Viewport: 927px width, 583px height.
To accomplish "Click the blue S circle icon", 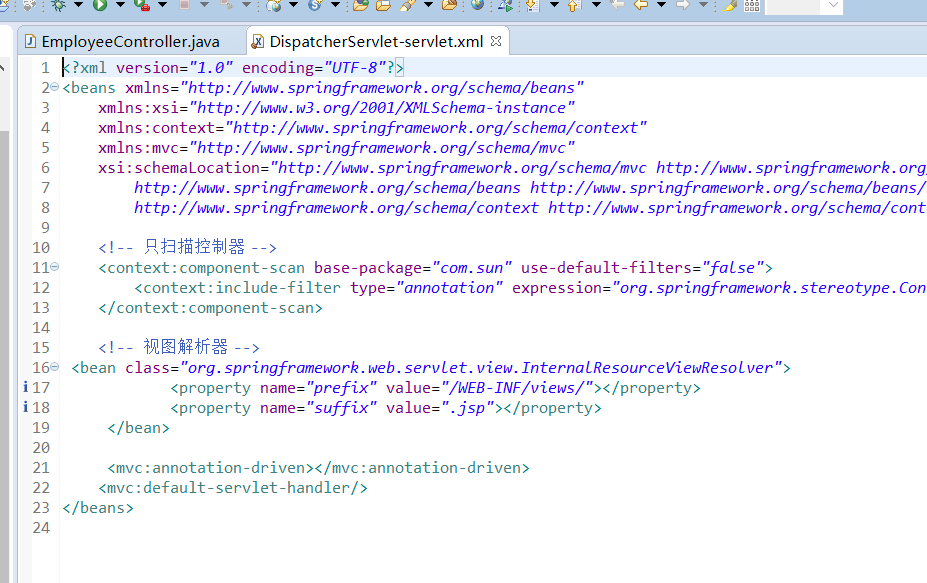I will pos(315,5).
